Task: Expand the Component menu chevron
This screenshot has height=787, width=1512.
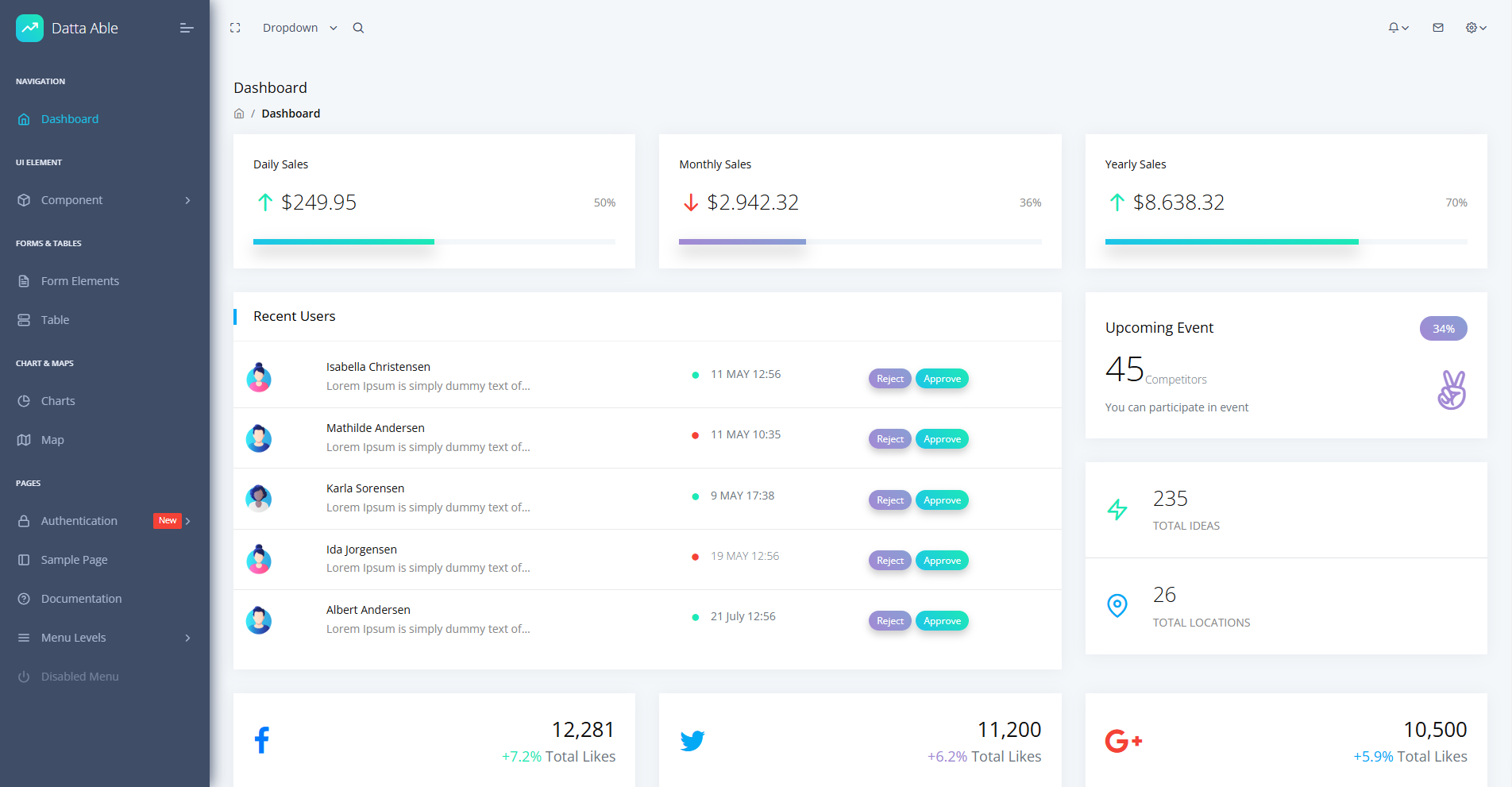Action: tap(187, 200)
